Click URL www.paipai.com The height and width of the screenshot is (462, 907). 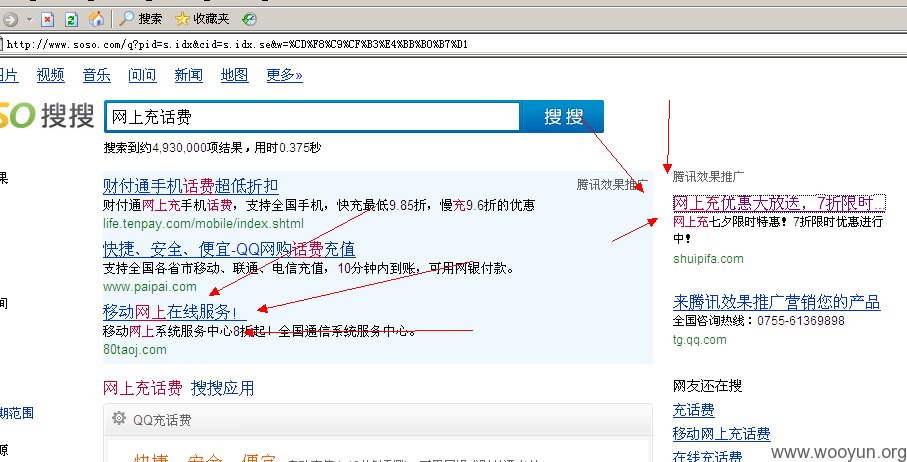150,287
